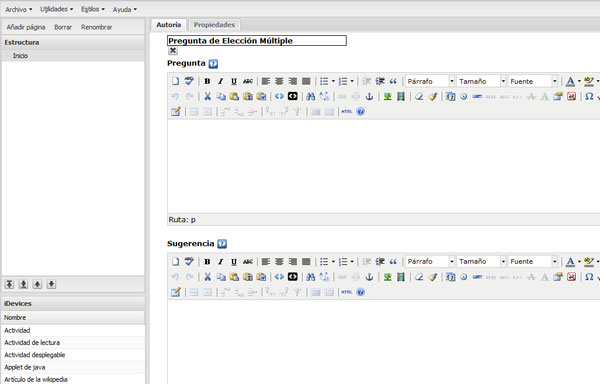Viewport: 600px width, 384px height.
Task: Delete the iDevice with the X icon
Action: 173,50
